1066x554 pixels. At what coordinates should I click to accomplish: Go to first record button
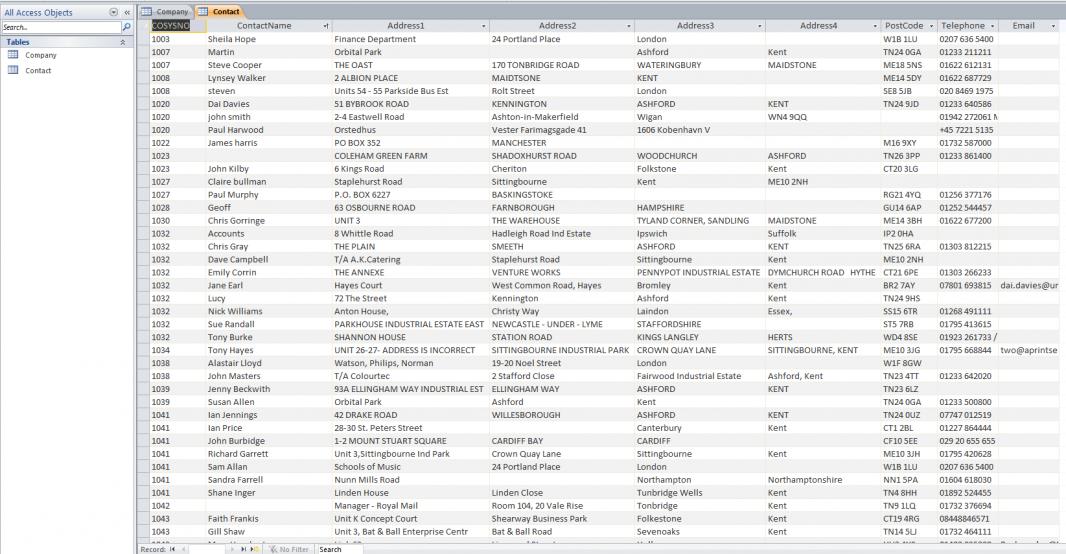173,549
